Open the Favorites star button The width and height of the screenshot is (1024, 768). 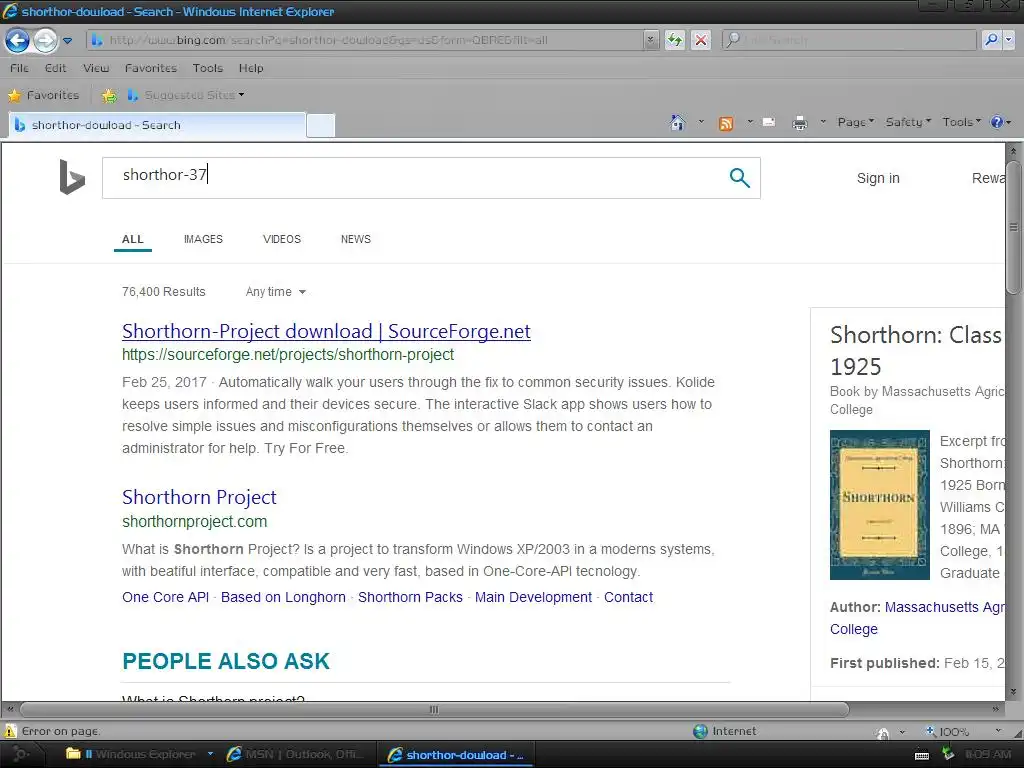[43, 95]
